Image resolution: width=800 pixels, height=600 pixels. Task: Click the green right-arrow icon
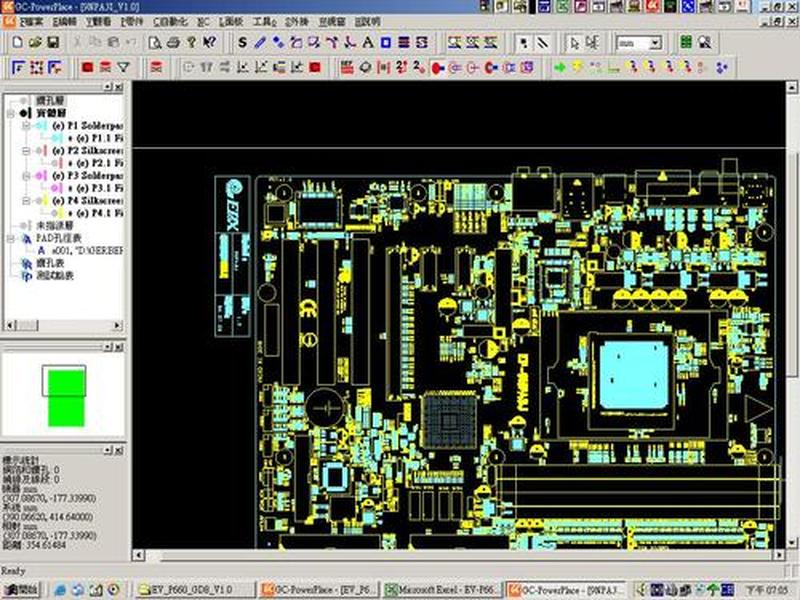tap(559, 67)
